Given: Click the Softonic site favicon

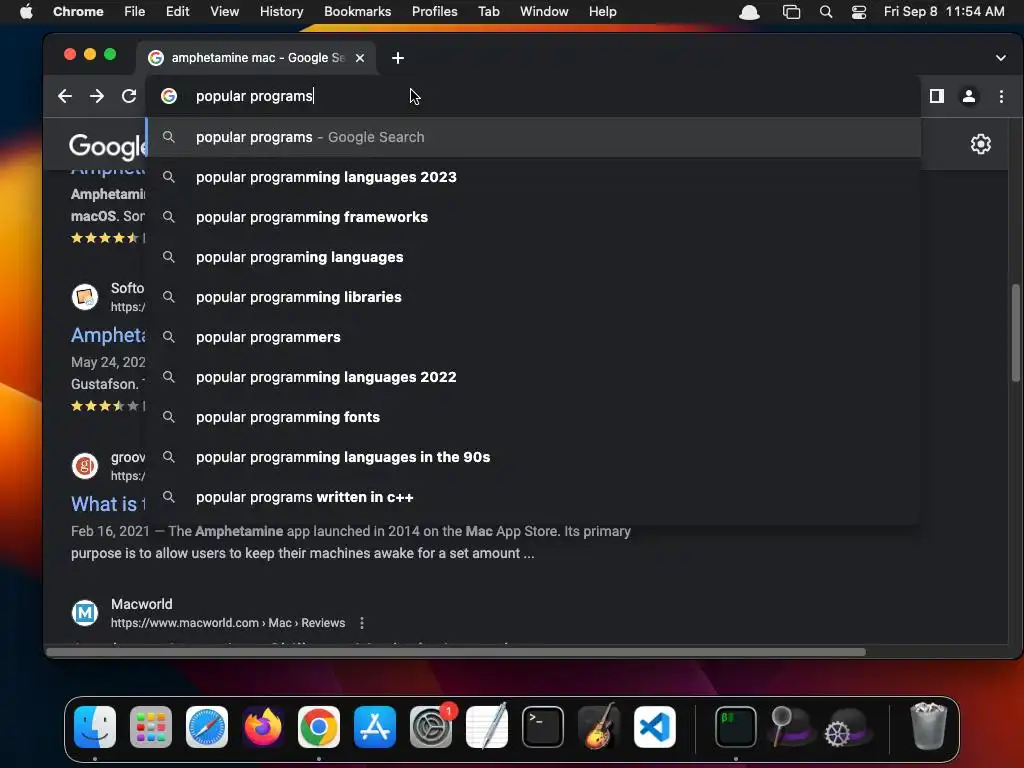Looking at the screenshot, I should point(85,297).
